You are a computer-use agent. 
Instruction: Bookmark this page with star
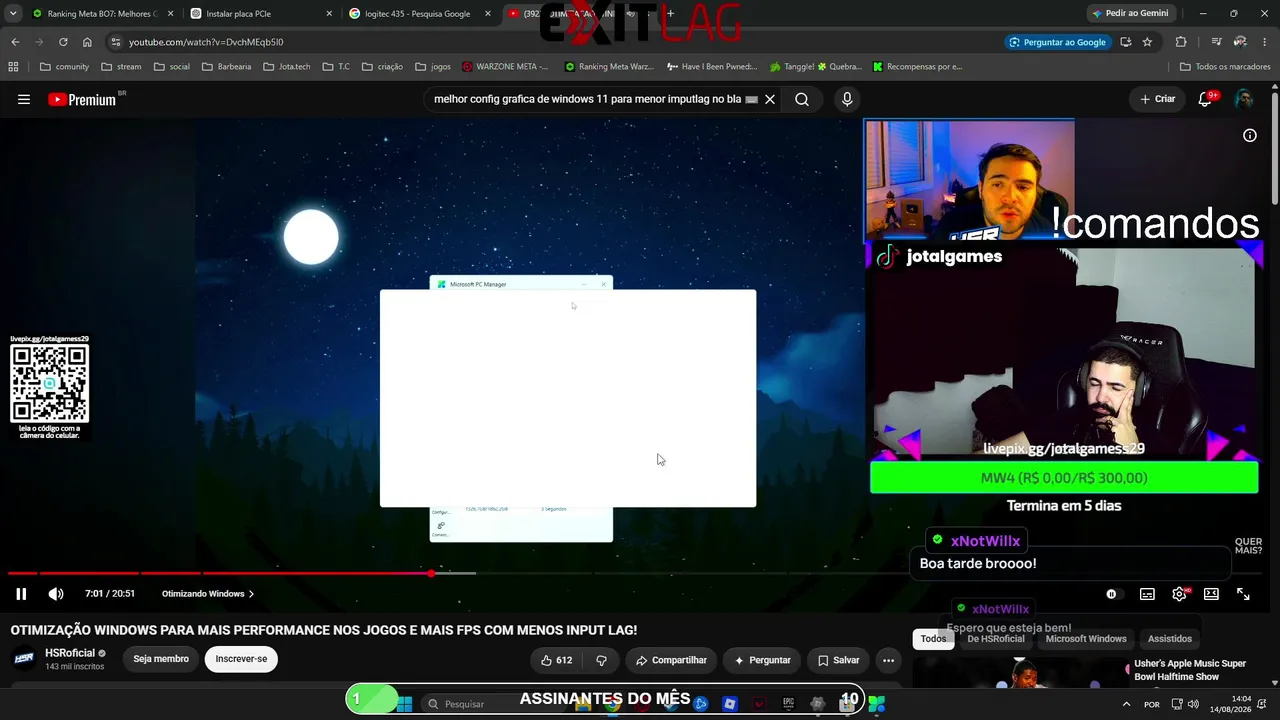(x=1147, y=42)
